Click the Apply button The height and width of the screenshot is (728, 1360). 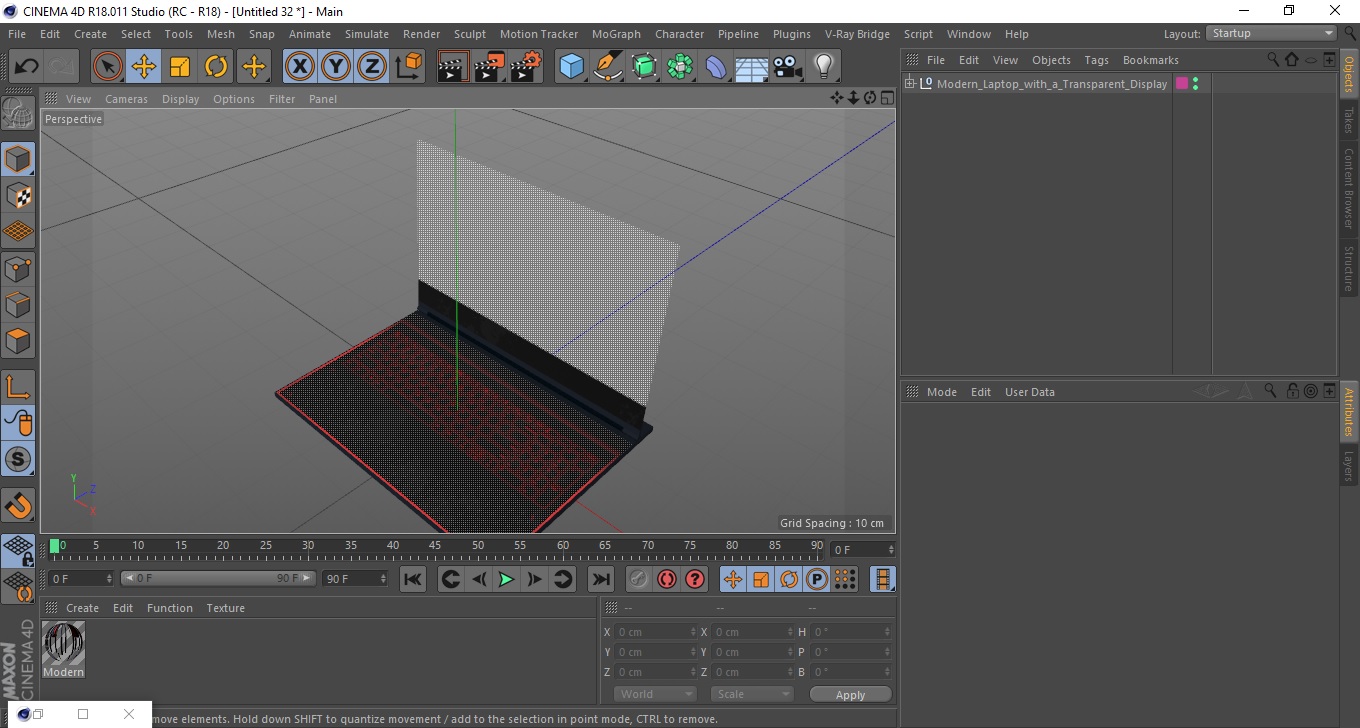[x=850, y=694]
